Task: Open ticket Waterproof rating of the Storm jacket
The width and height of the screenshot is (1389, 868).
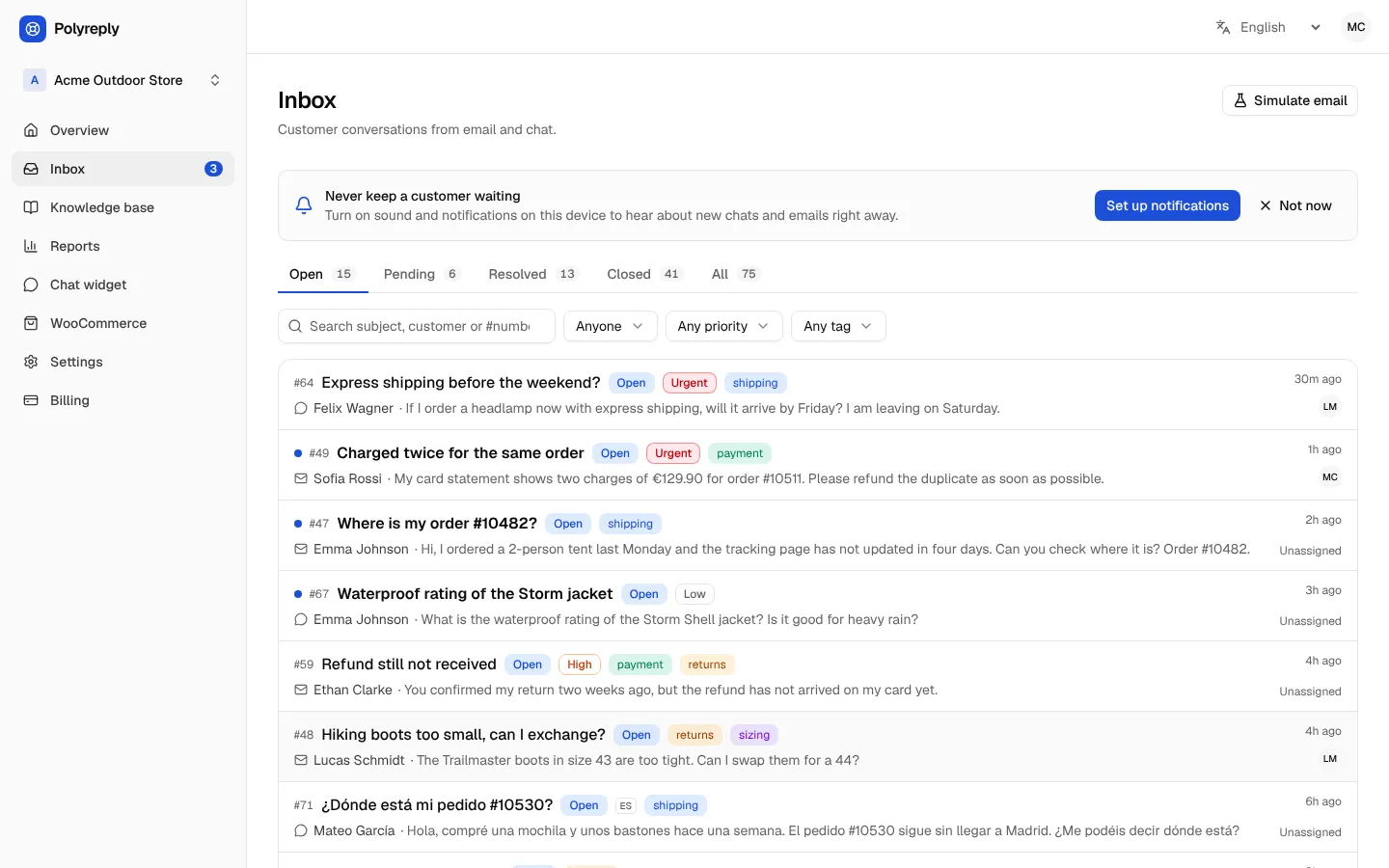Action: [x=475, y=594]
